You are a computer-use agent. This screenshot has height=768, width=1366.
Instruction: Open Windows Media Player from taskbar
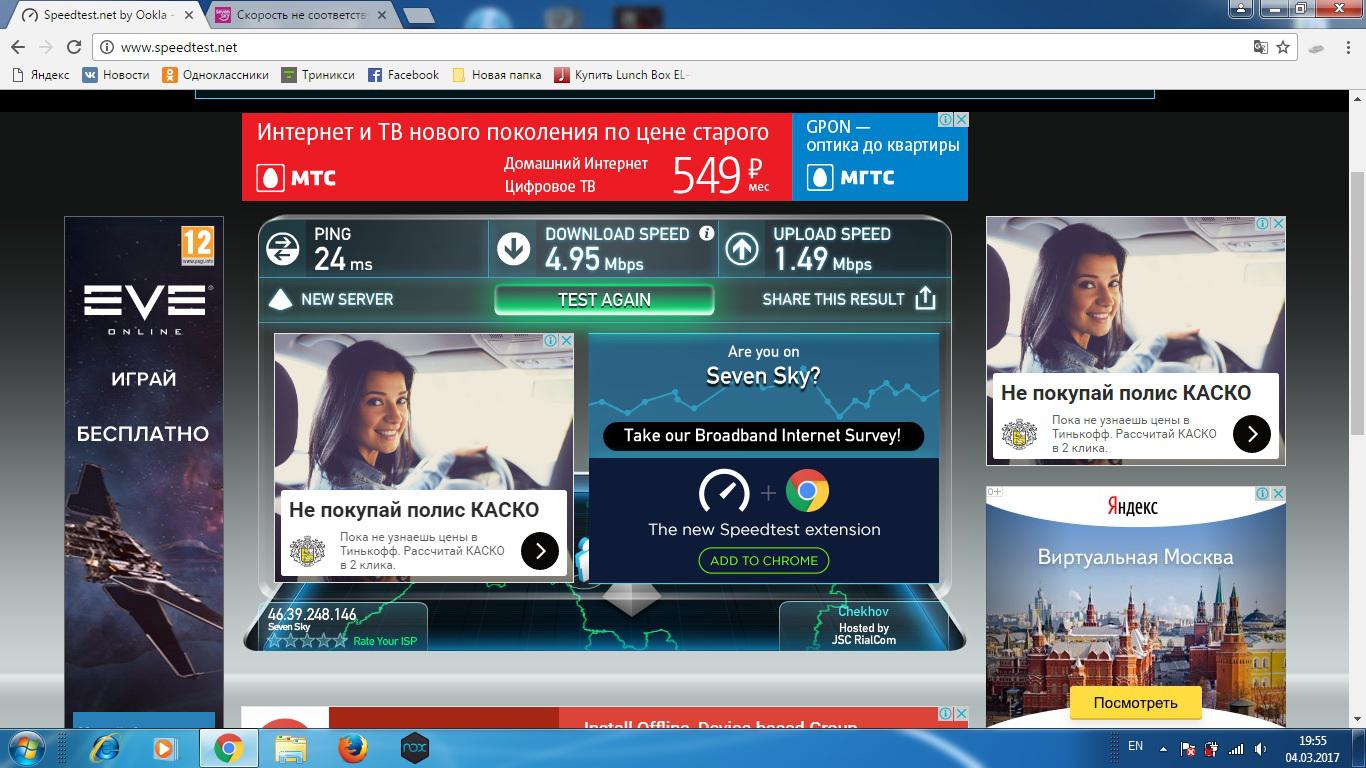tap(164, 748)
